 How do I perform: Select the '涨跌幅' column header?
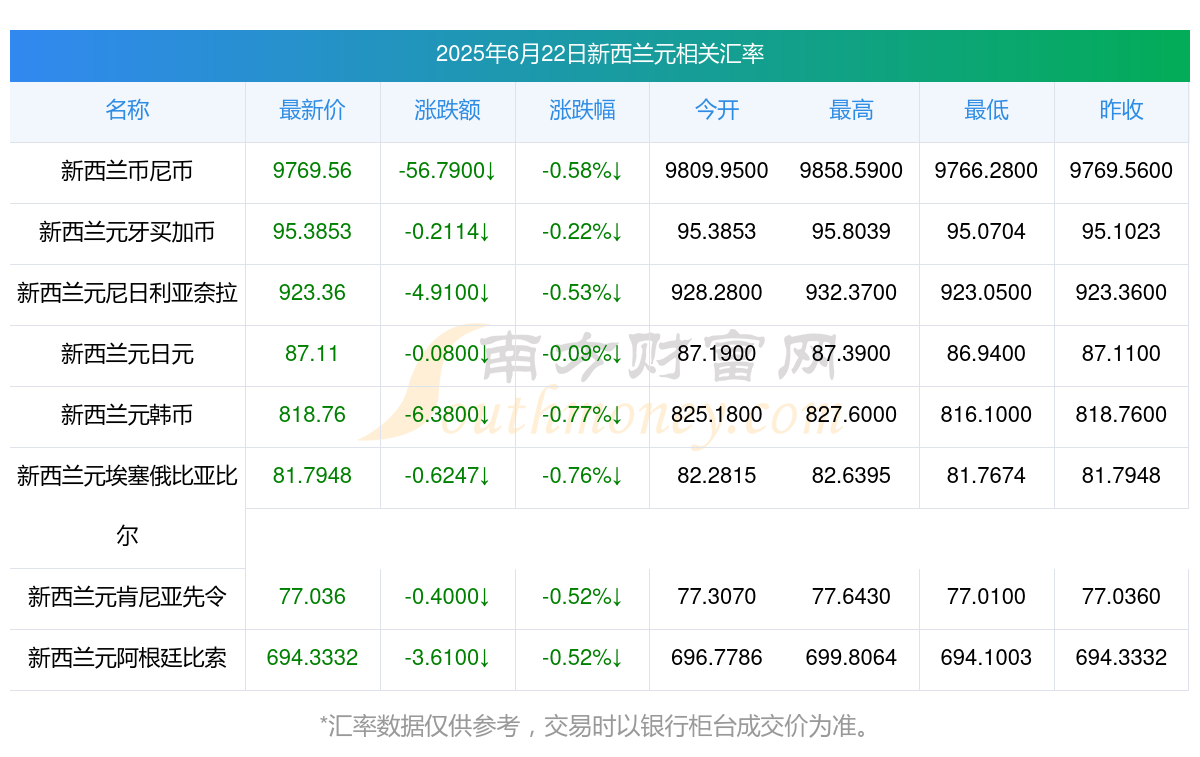tap(582, 110)
